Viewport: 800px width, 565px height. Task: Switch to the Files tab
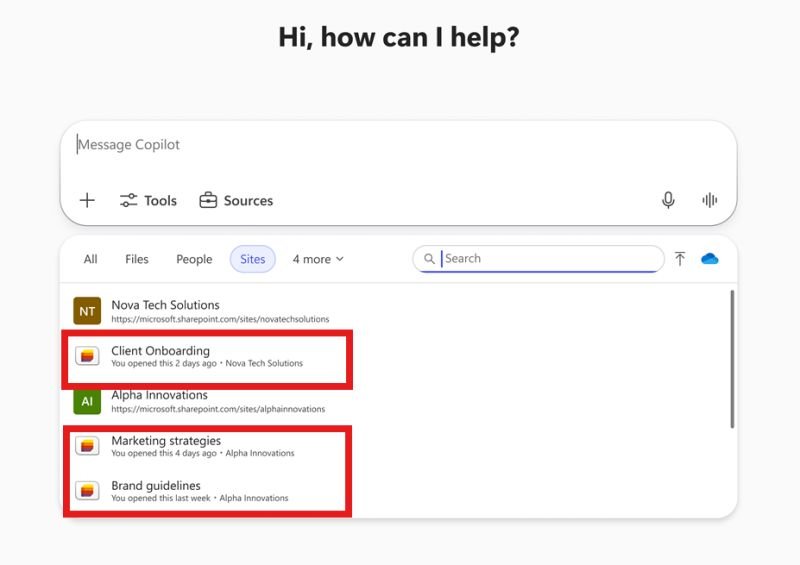pos(137,259)
